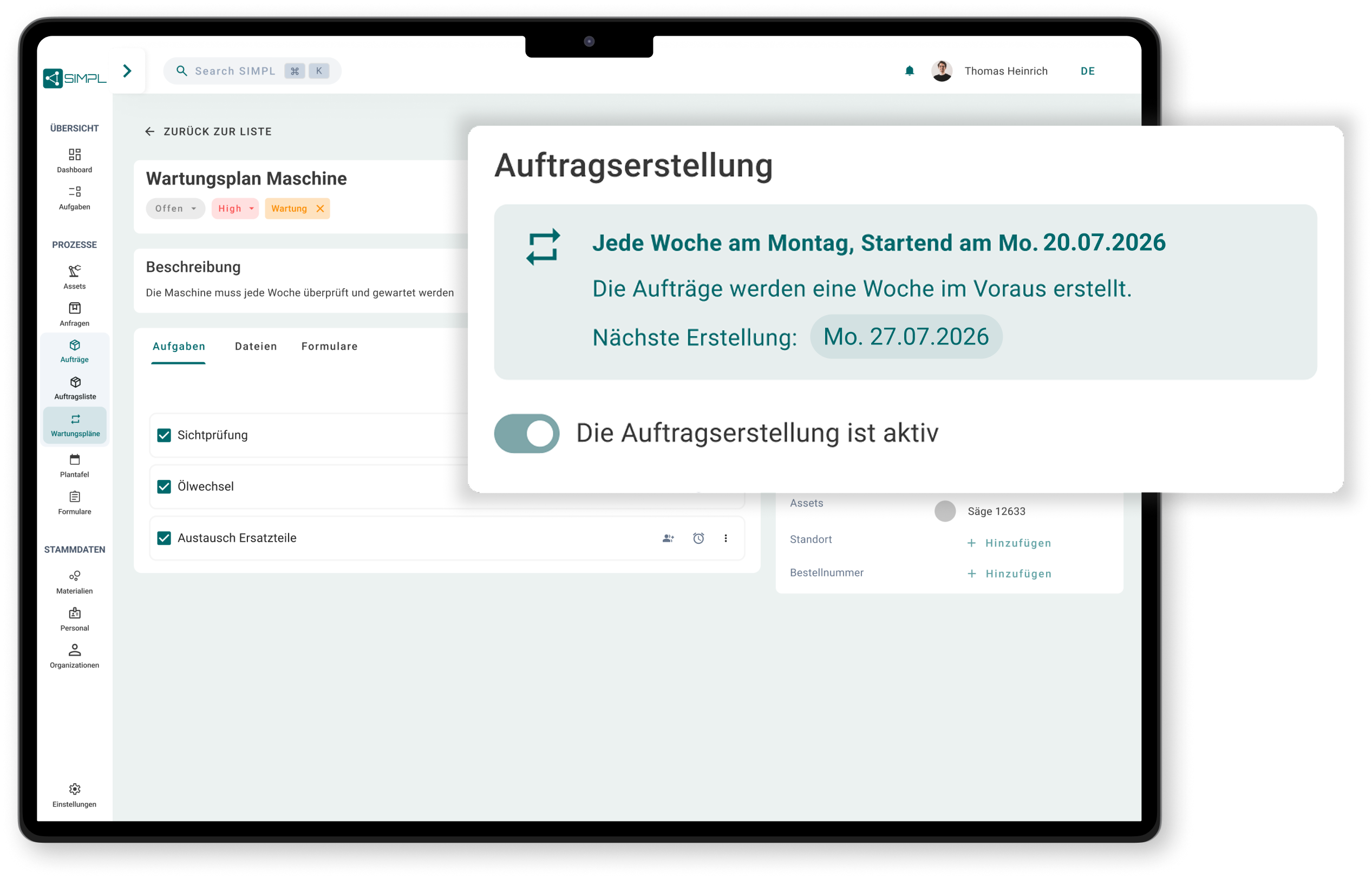Focus the Search SIMPL field
1372x879 pixels.
[252, 71]
